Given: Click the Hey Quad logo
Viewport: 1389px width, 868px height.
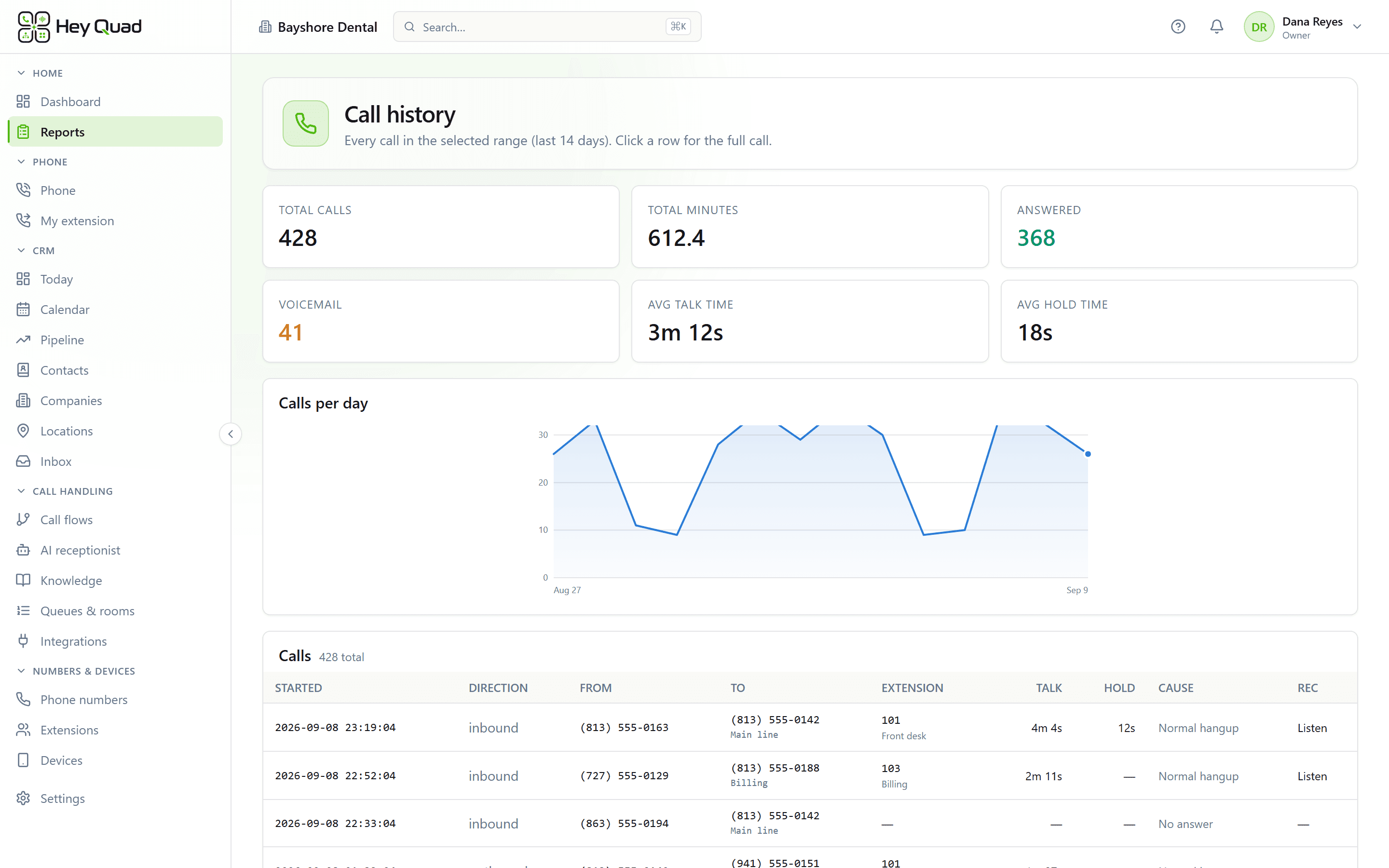Looking at the screenshot, I should pyautogui.click(x=79, y=27).
